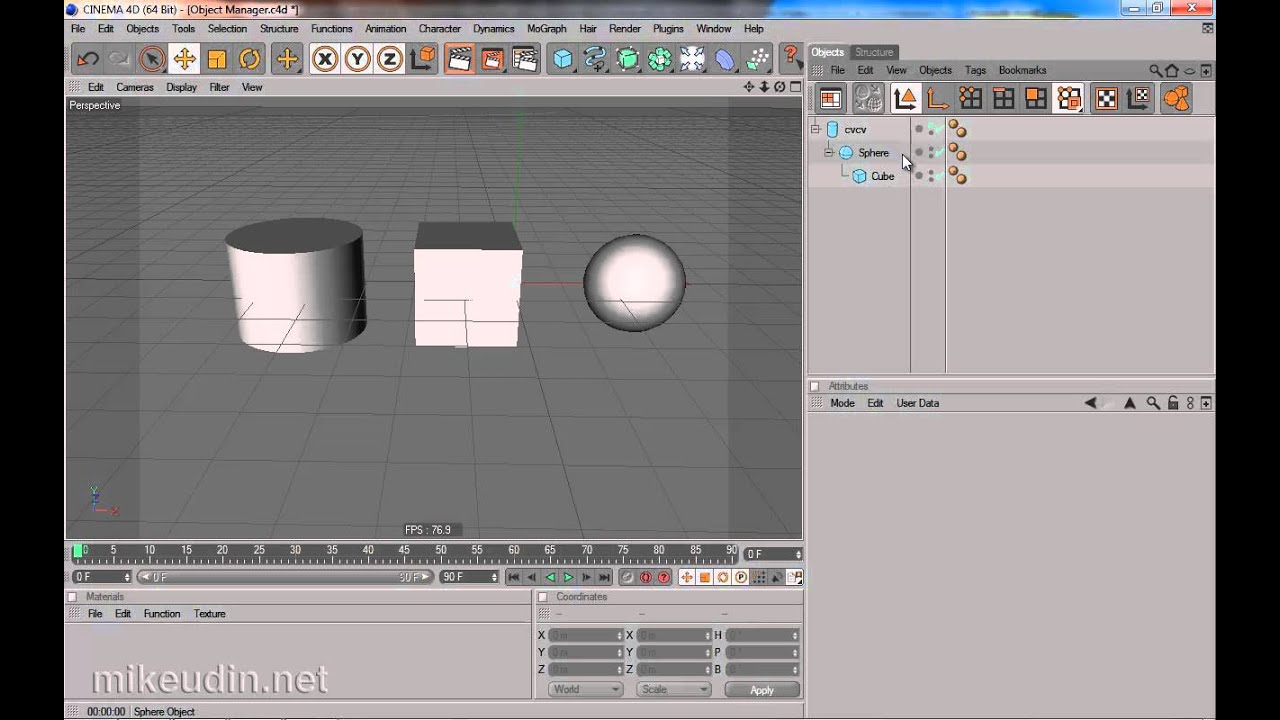1280x720 pixels.
Task: Select the Phong tag on cvcv row
Action: coord(957,129)
